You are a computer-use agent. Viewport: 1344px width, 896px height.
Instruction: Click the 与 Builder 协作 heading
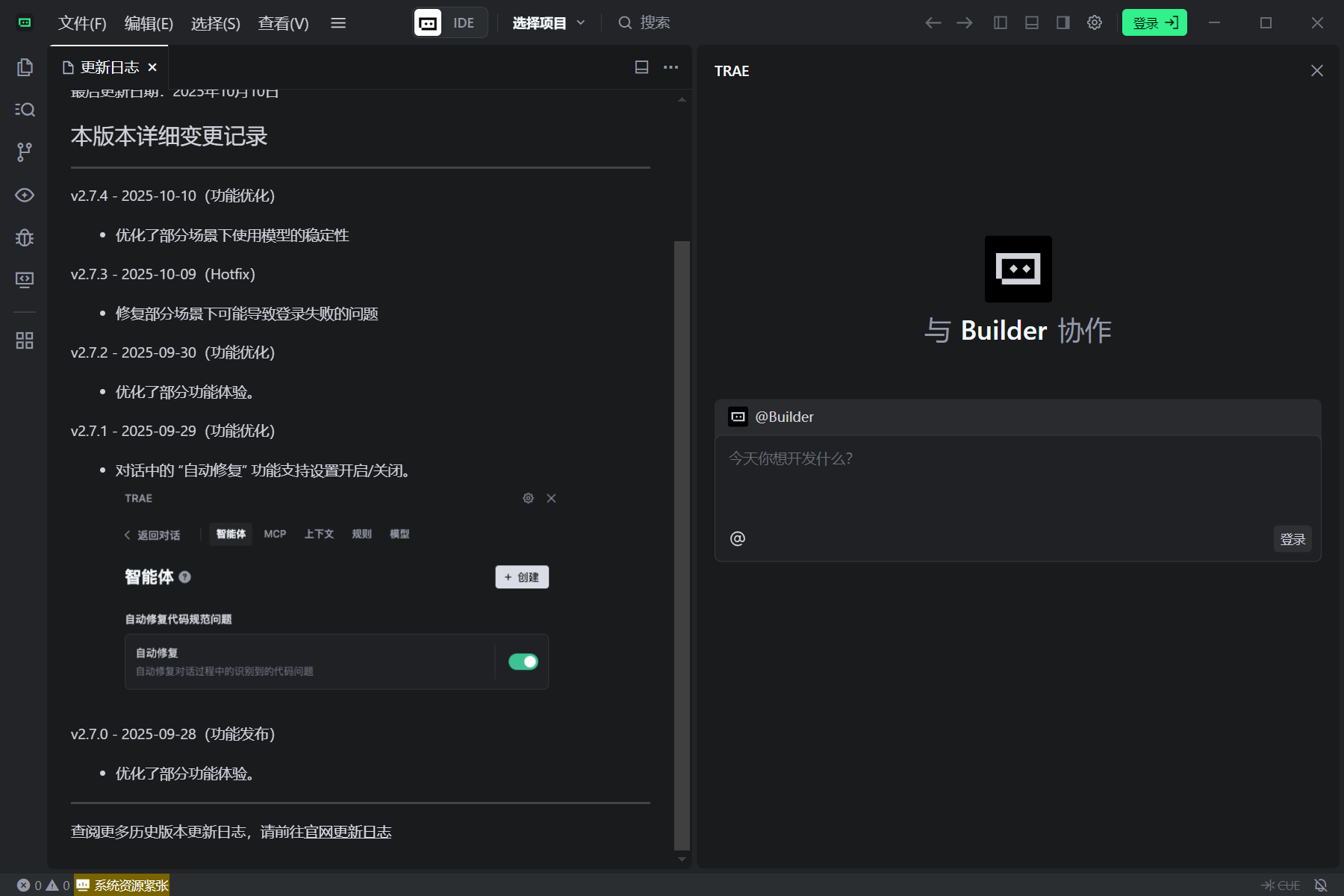pyautogui.click(x=1018, y=330)
